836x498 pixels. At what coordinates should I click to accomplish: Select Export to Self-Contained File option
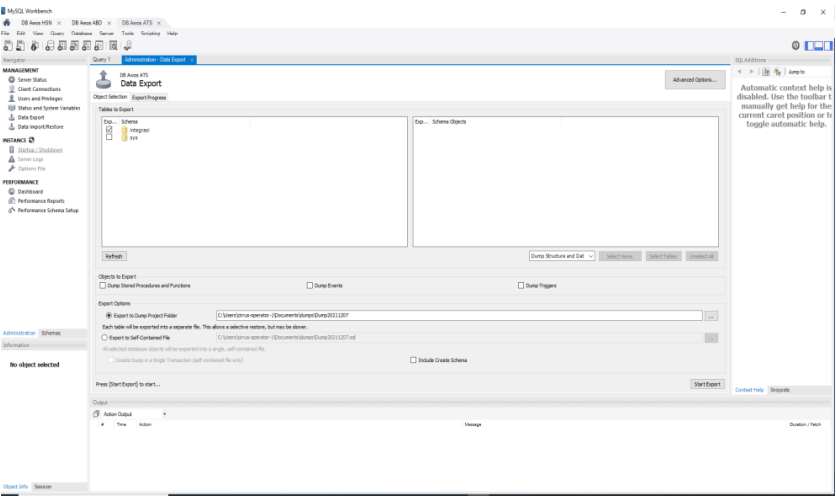tap(105, 338)
